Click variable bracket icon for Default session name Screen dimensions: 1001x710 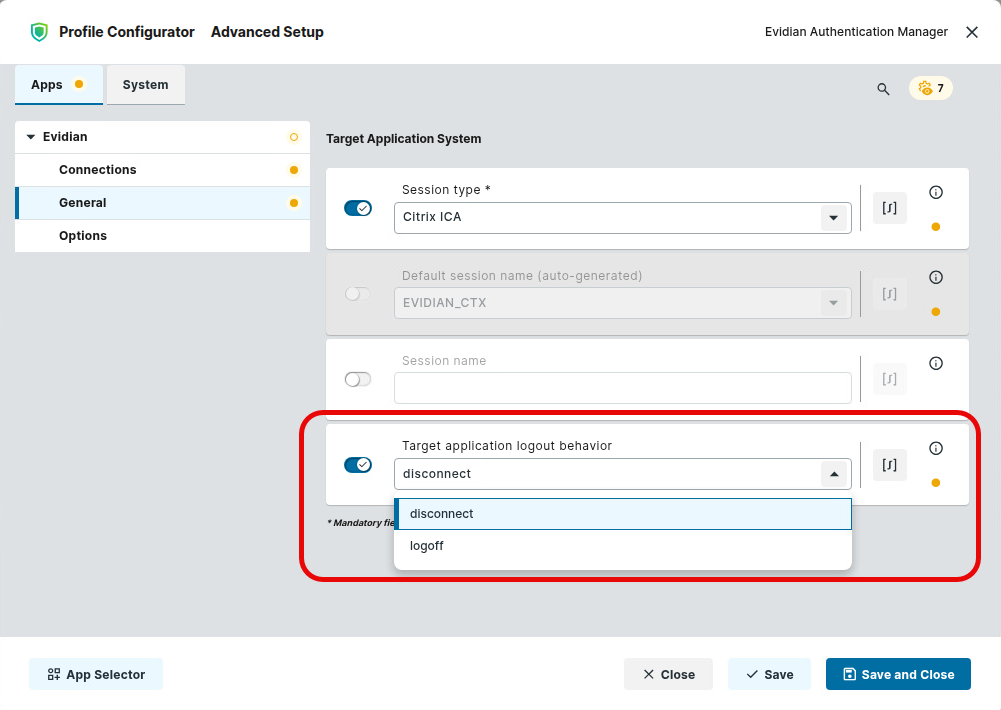point(889,294)
